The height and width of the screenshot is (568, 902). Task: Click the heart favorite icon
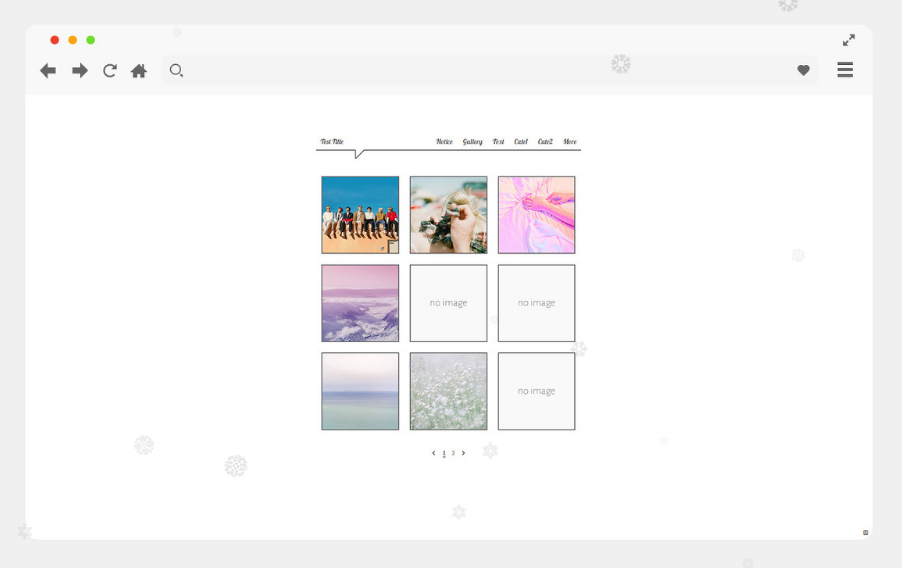804,70
